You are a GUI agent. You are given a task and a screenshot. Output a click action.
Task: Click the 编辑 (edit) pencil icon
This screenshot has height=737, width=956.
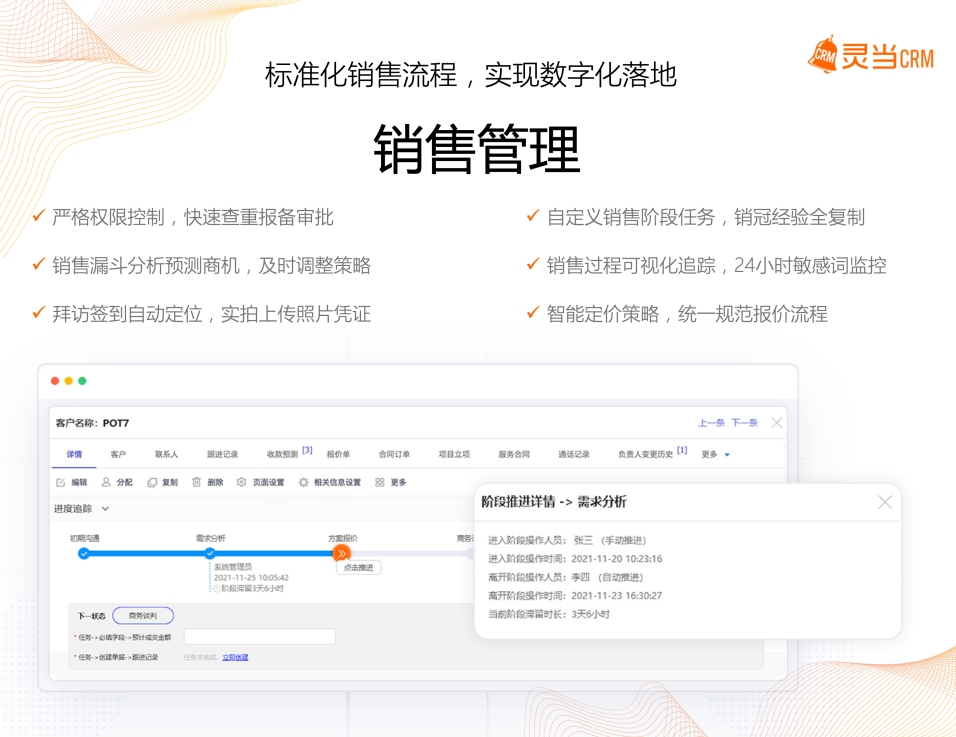pos(60,482)
